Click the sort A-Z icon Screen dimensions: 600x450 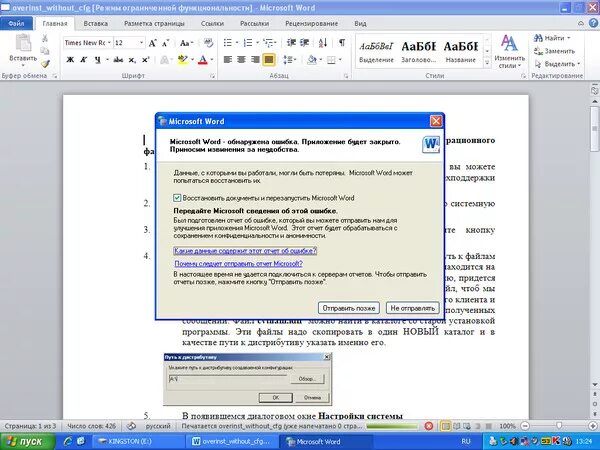(x=323, y=42)
